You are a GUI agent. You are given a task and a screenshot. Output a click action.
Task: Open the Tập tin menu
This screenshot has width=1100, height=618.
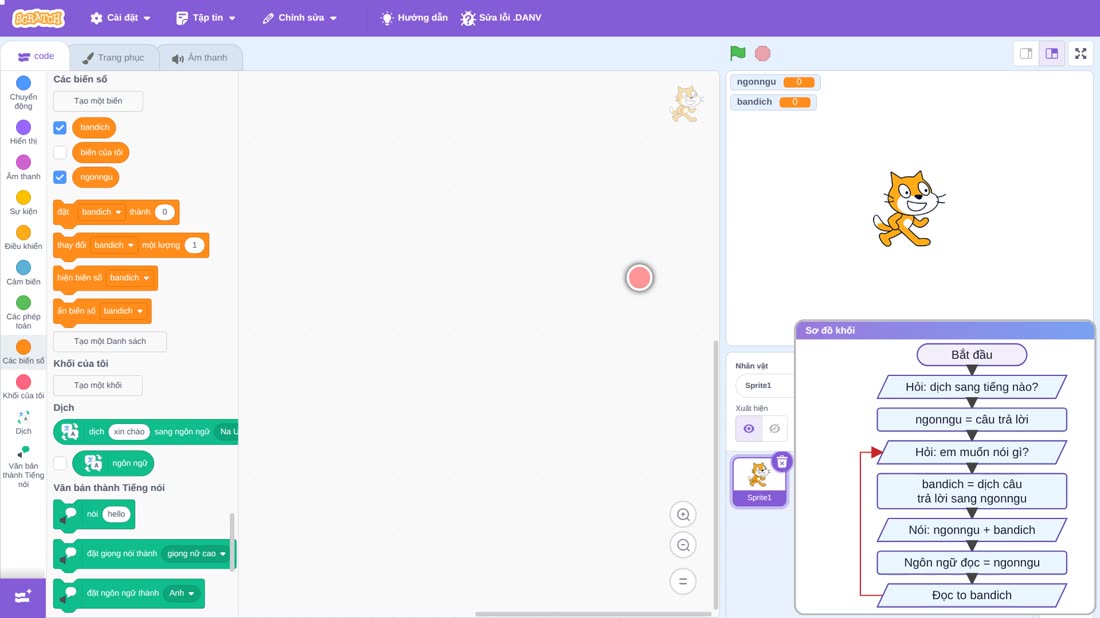(x=206, y=18)
